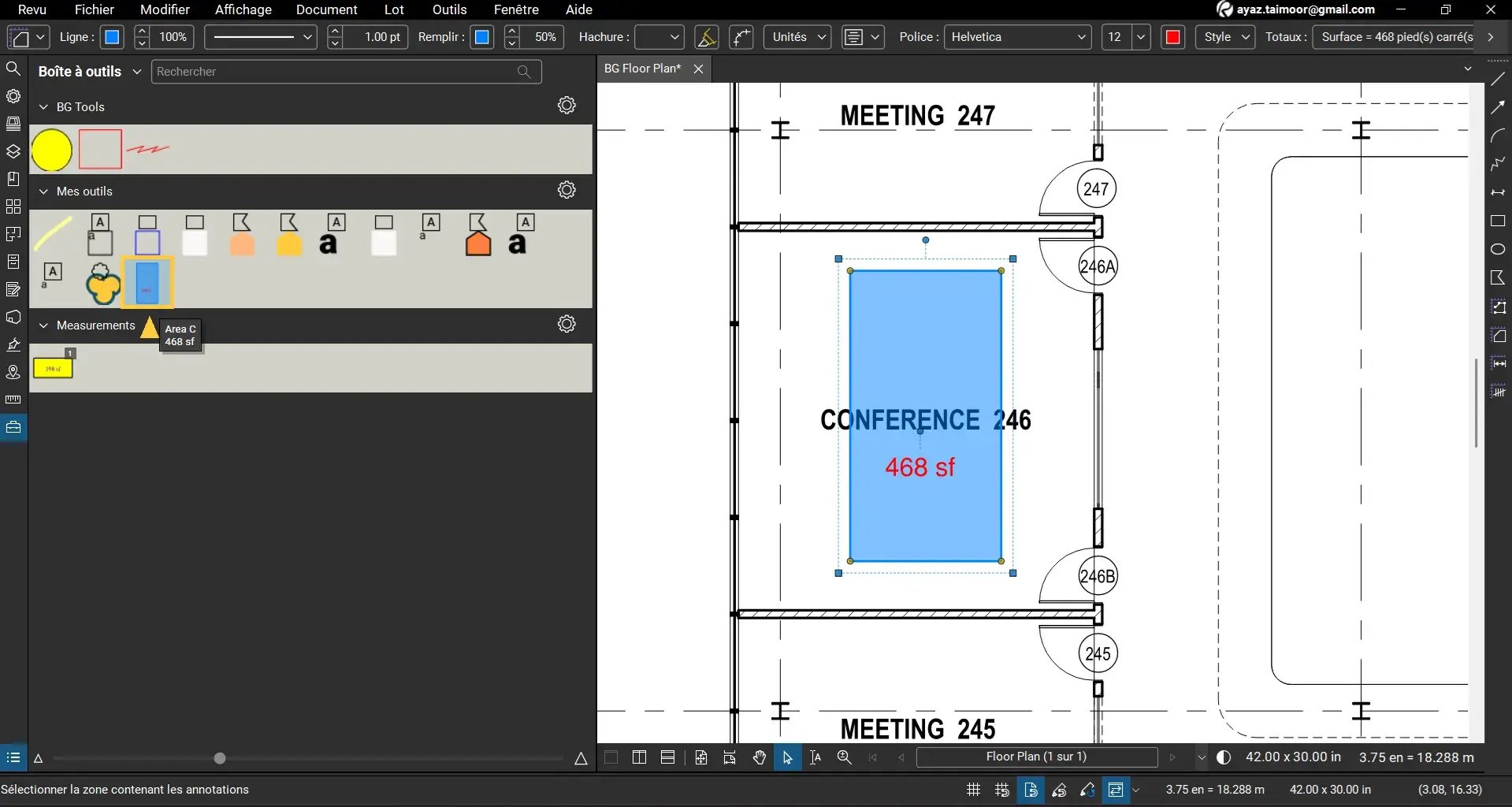Activate the Line markup tool
The height and width of the screenshot is (807, 1512).
(x=1498, y=79)
